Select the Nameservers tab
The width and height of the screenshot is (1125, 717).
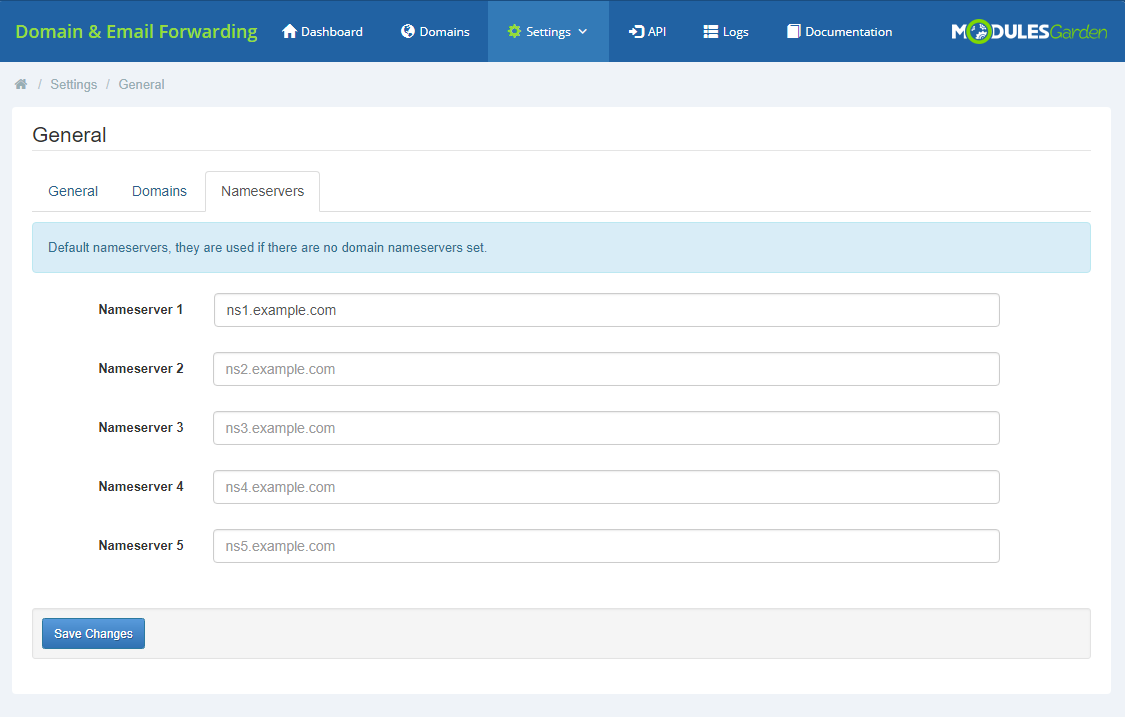click(x=263, y=191)
